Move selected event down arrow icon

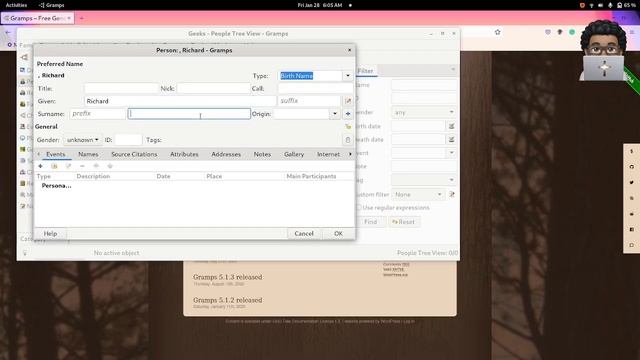(x=110, y=166)
